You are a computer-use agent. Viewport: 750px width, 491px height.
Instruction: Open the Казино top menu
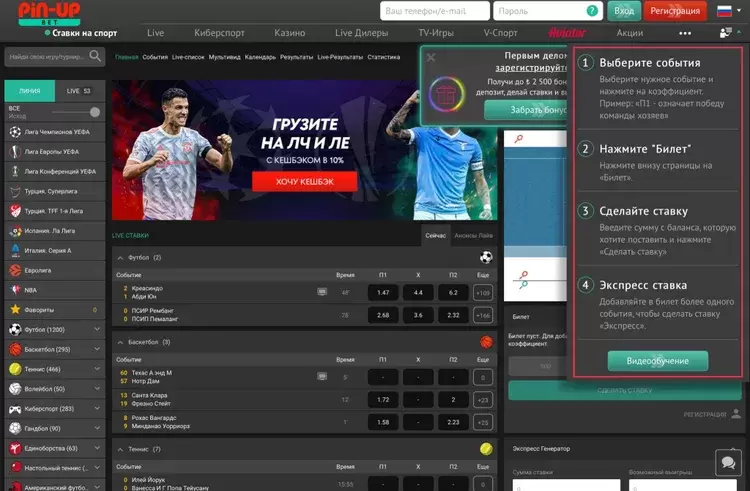click(289, 33)
